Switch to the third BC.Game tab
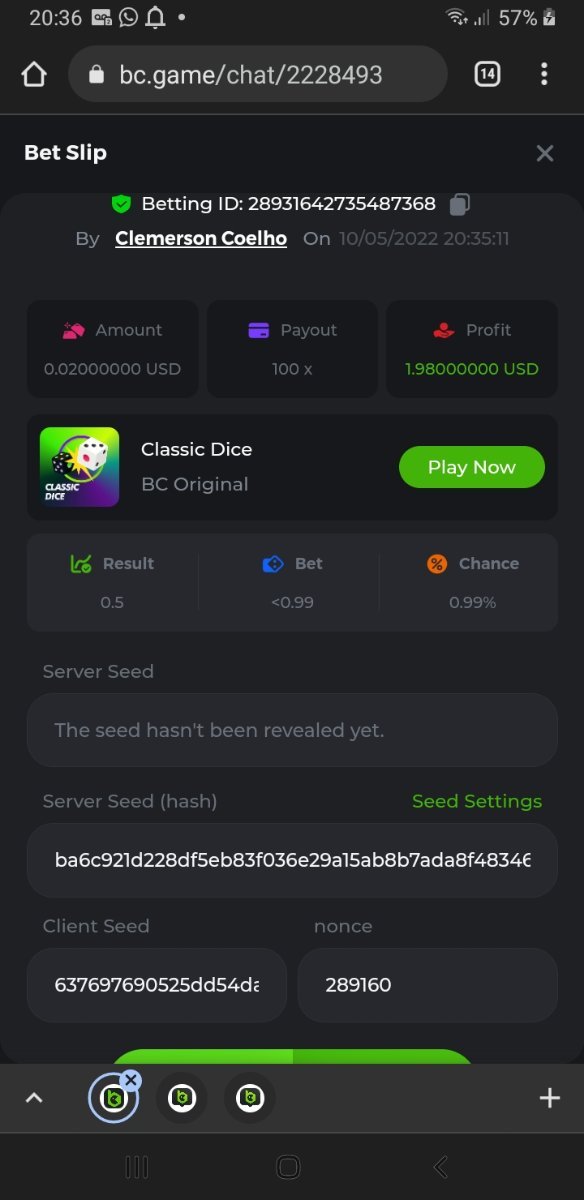This screenshot has width=584, height=1200. click(x=249, y=1098)
